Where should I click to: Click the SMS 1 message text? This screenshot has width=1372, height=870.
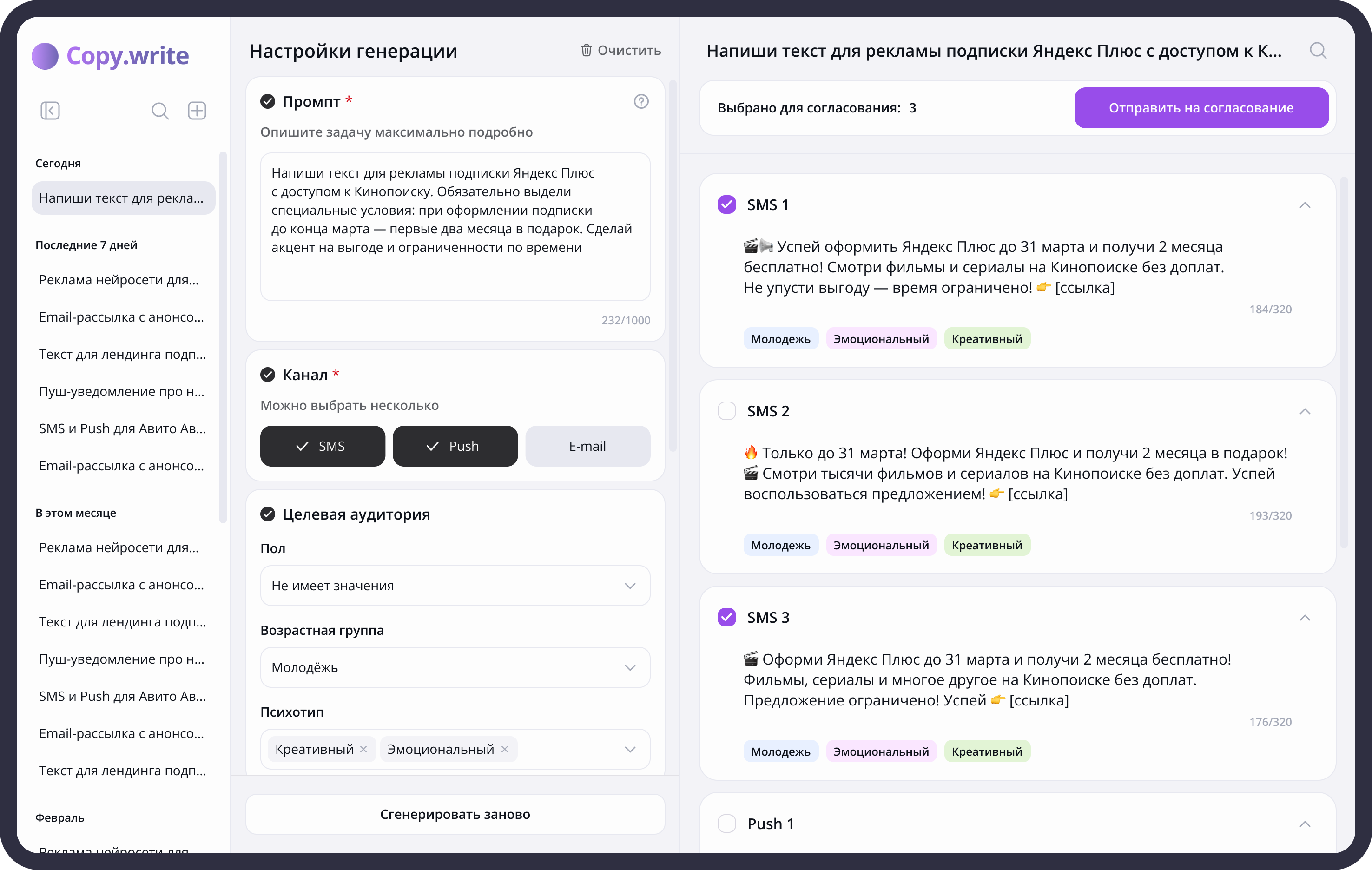tap(984, 267)
